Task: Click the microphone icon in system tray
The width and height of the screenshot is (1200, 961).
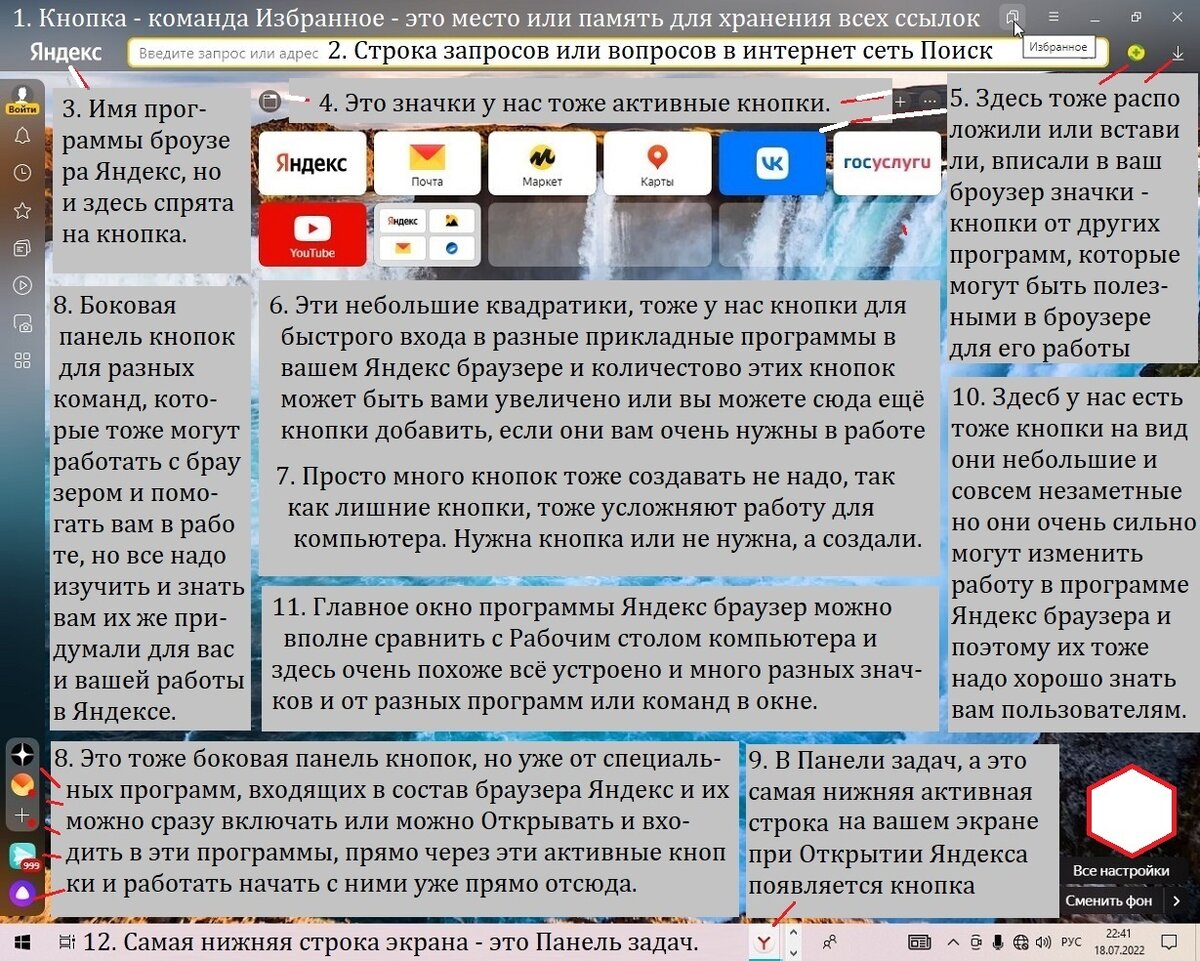Action: pyautogui.click(x=998, y=942)
